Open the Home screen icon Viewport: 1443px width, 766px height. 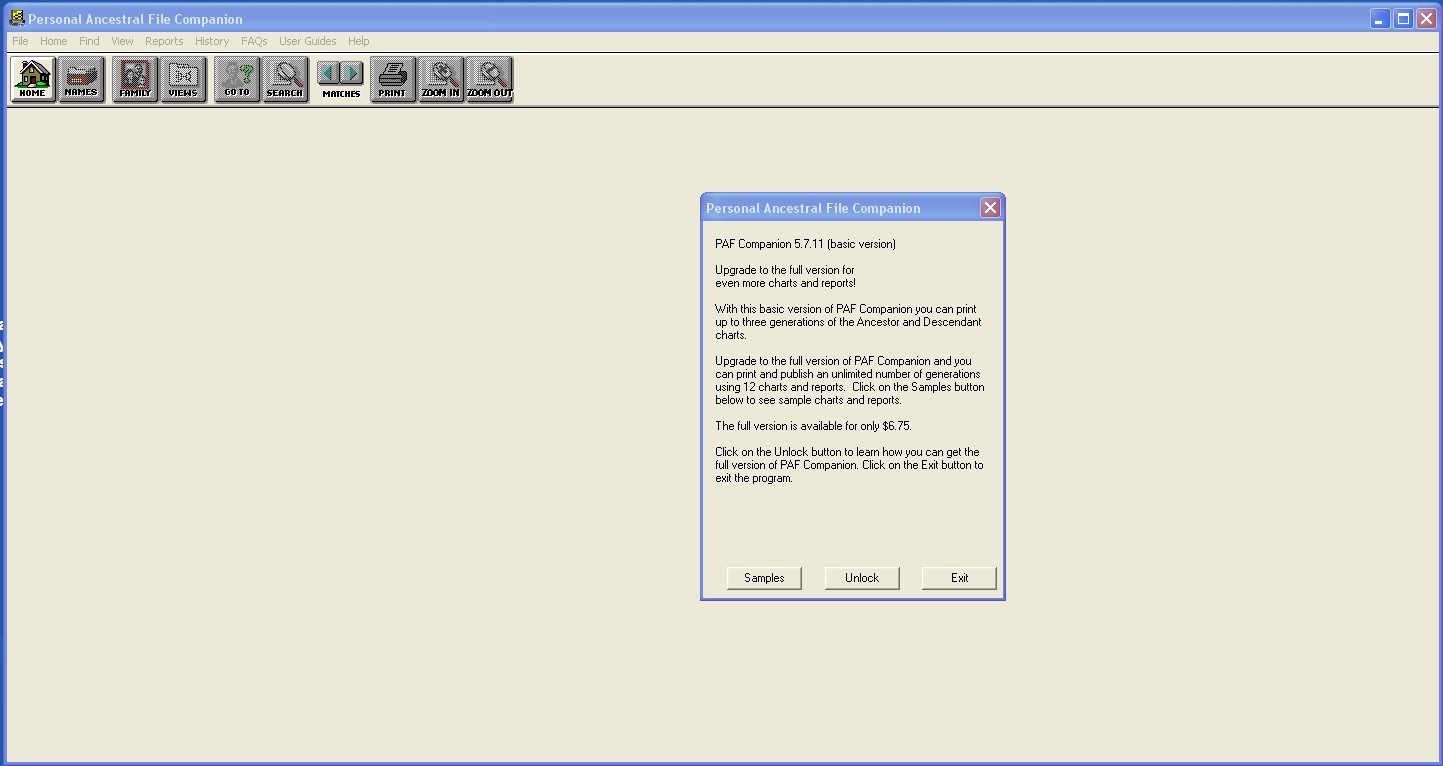[32, 80]
